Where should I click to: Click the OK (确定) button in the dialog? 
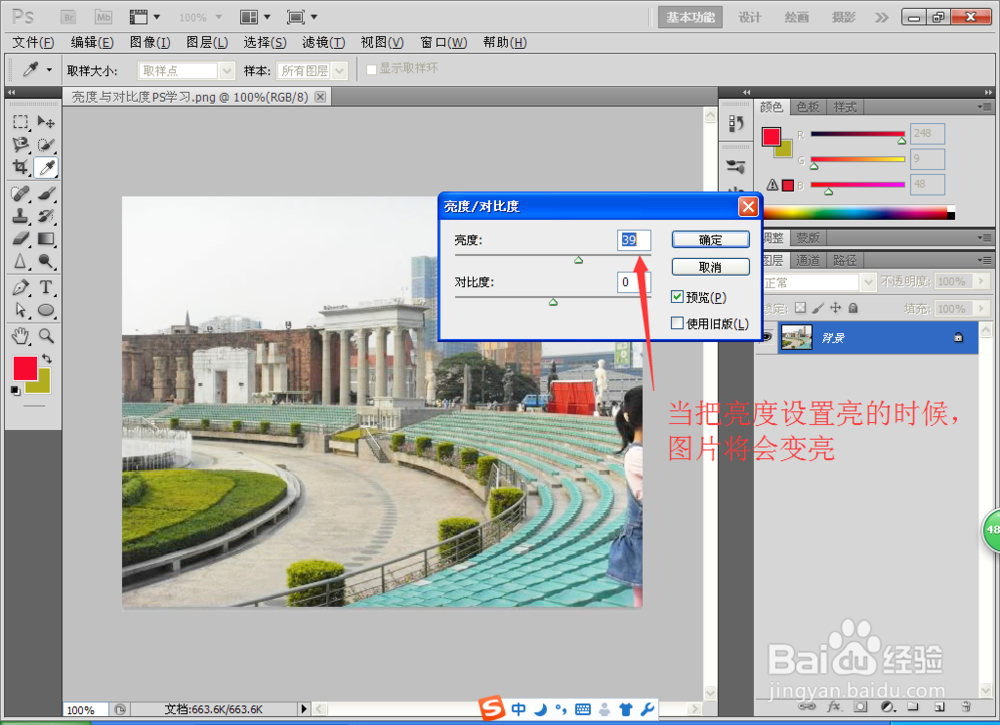click(710, 240)
